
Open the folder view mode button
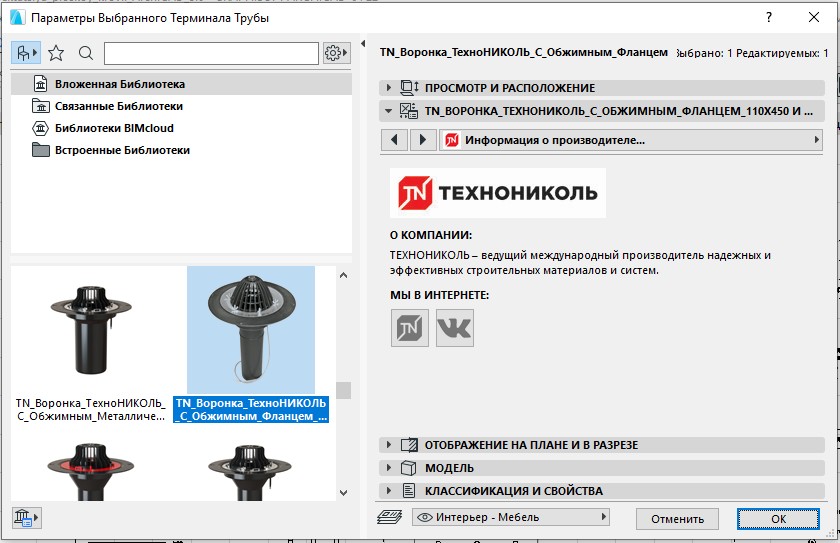pos(26,53)
